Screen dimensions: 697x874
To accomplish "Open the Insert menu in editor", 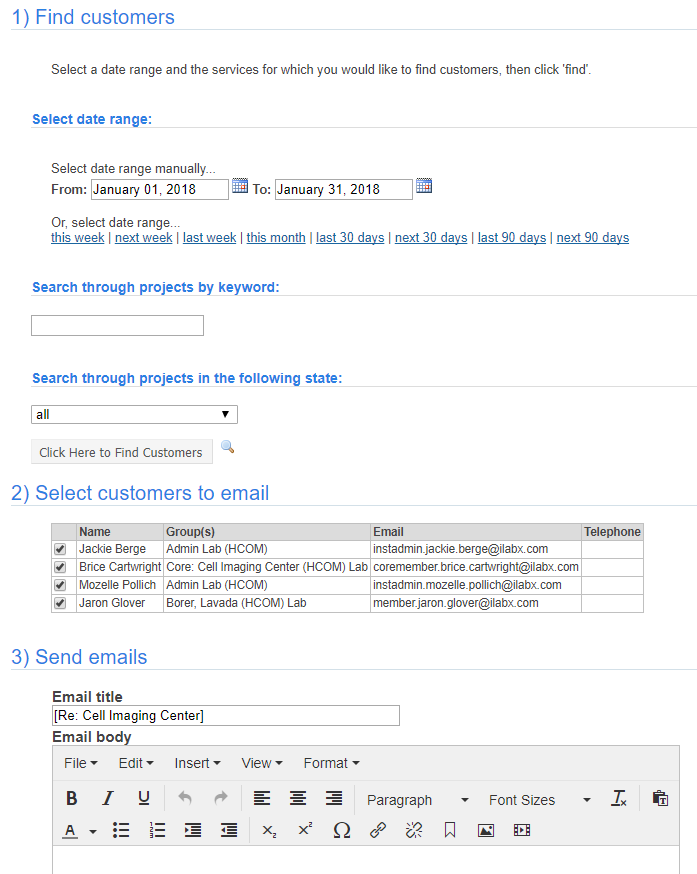I will coord(197,763).
